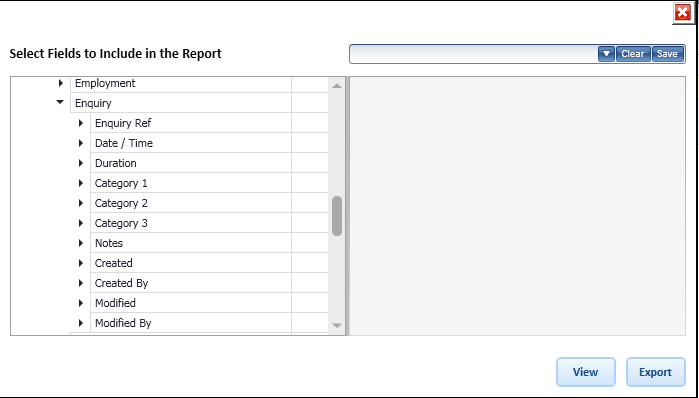Expand the Modified By field arrow
This screenshot has width=699, height=398.
(81, 323)
